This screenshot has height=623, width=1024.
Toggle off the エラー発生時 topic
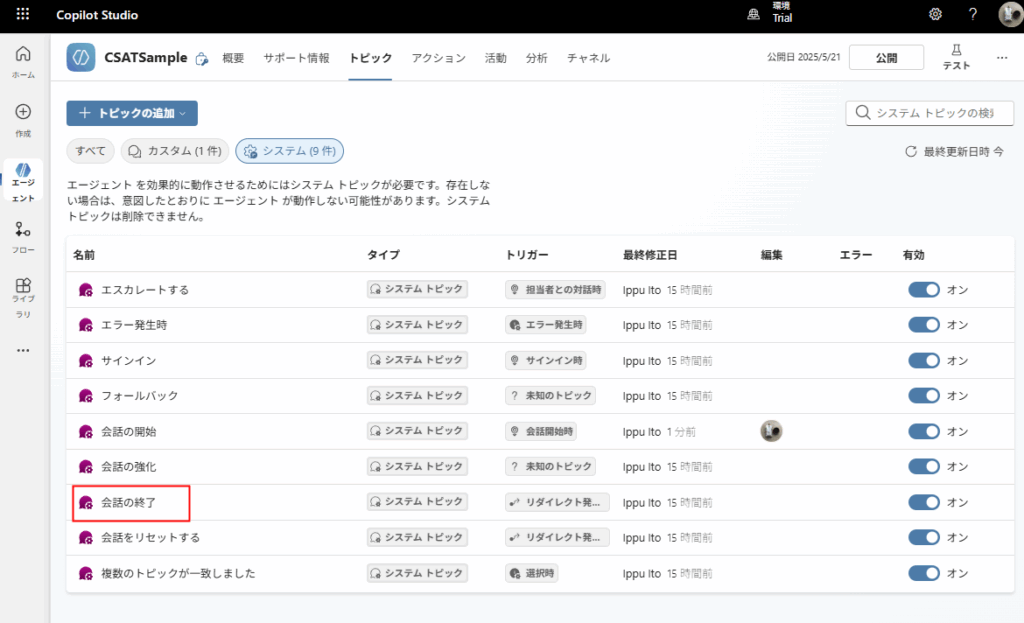923,325
